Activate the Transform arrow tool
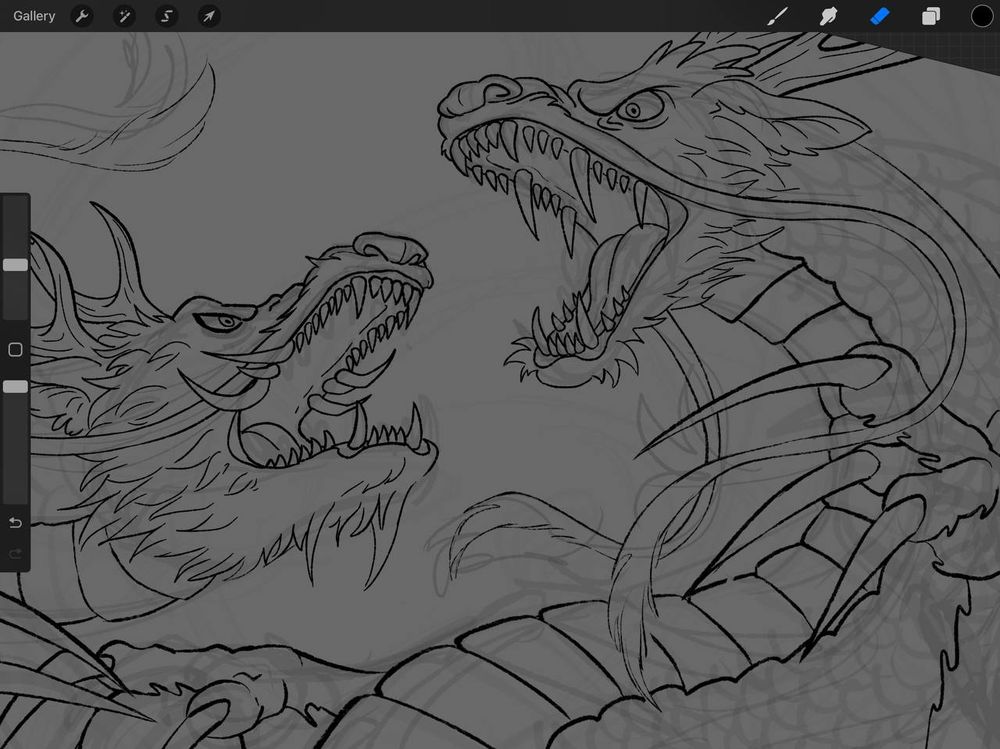This screenshot has width=1000, height=749. tap(209, 16)
